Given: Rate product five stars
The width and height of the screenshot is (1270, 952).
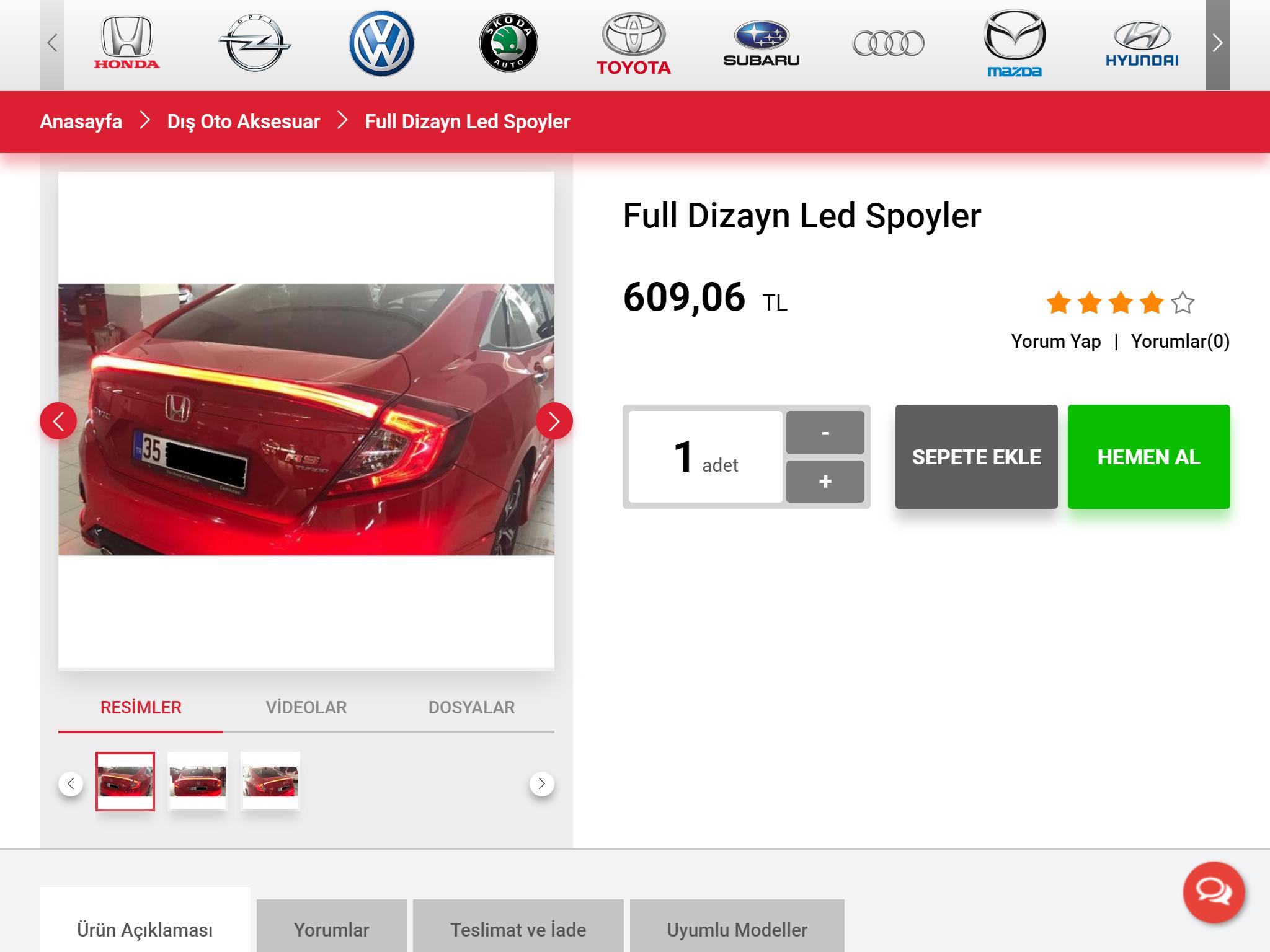Looking at the screenshot, I should pyautogui.click(x=1183, y=303).
